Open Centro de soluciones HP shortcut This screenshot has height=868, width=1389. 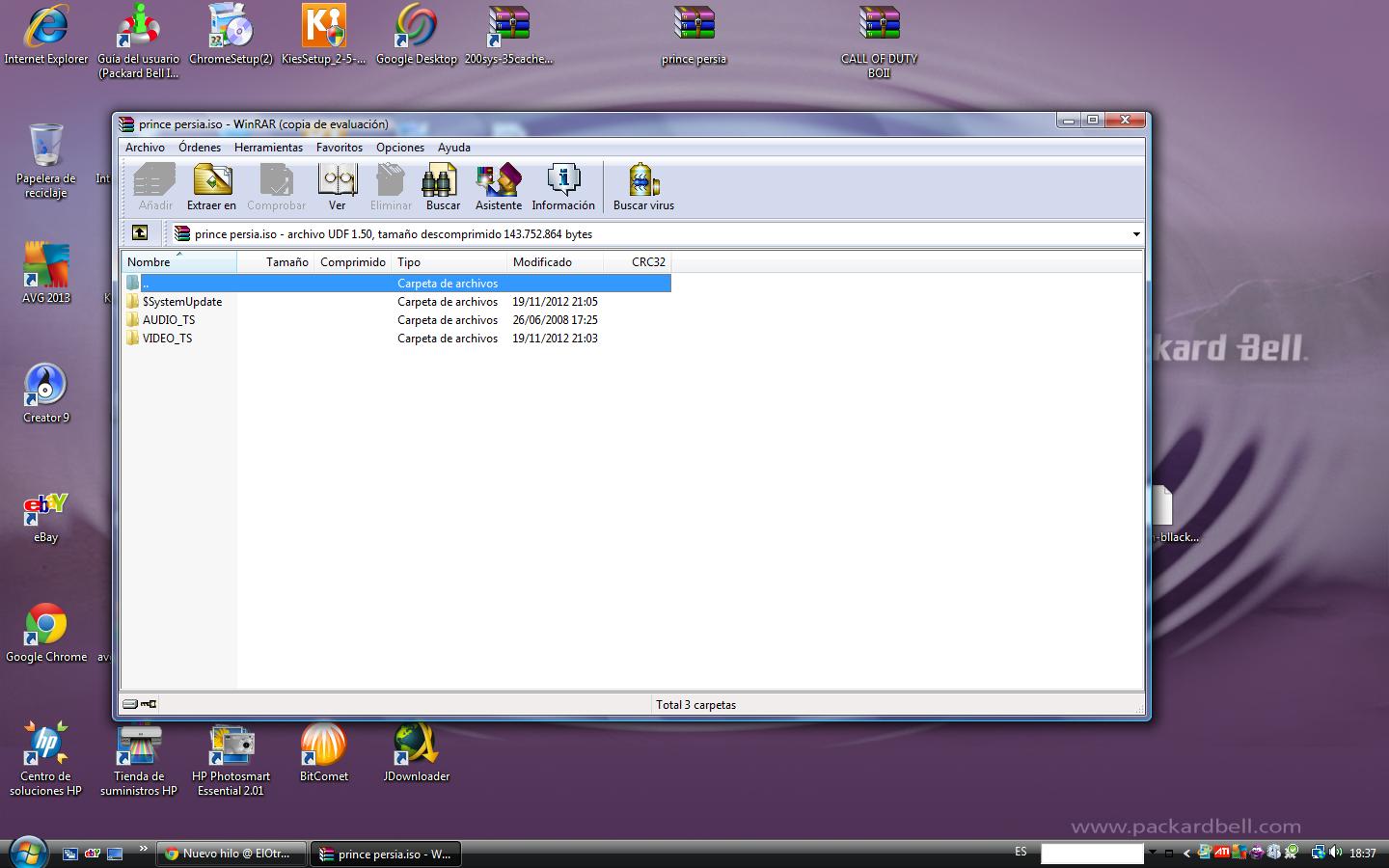pyautogui.click(x=46, y=759)
